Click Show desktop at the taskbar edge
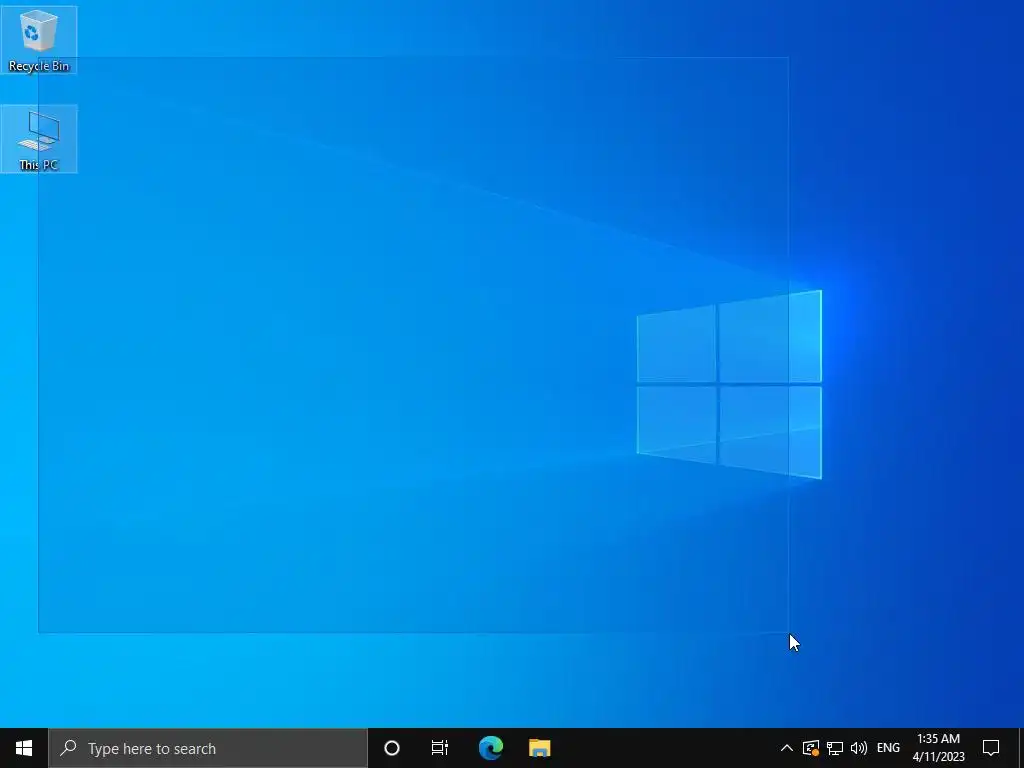 click(x=1021, y=748)
